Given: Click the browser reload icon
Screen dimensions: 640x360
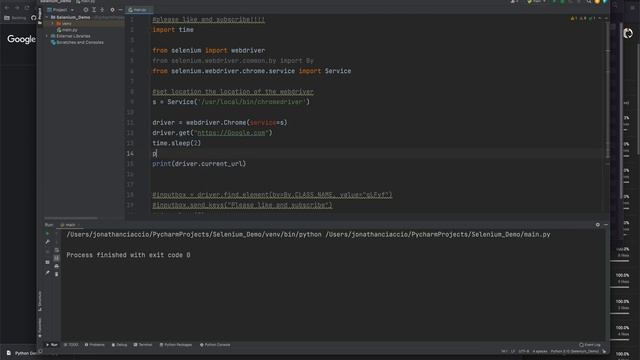Looking at the screenshot, I should [x=27, y=8].
